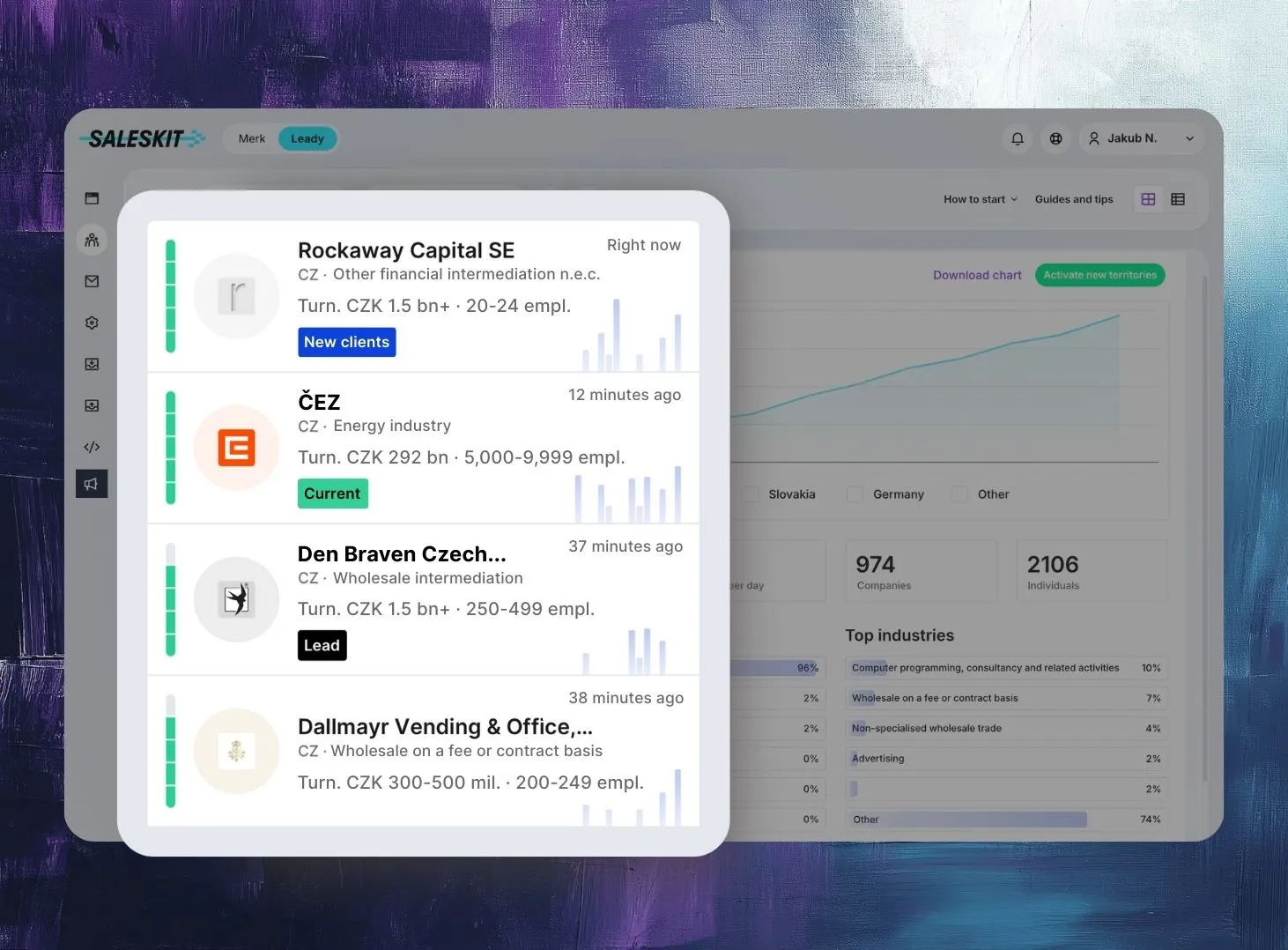Click the Den Braven bird logo avatar
Viewport: 1288px width, 950px height.
[236, 599]
